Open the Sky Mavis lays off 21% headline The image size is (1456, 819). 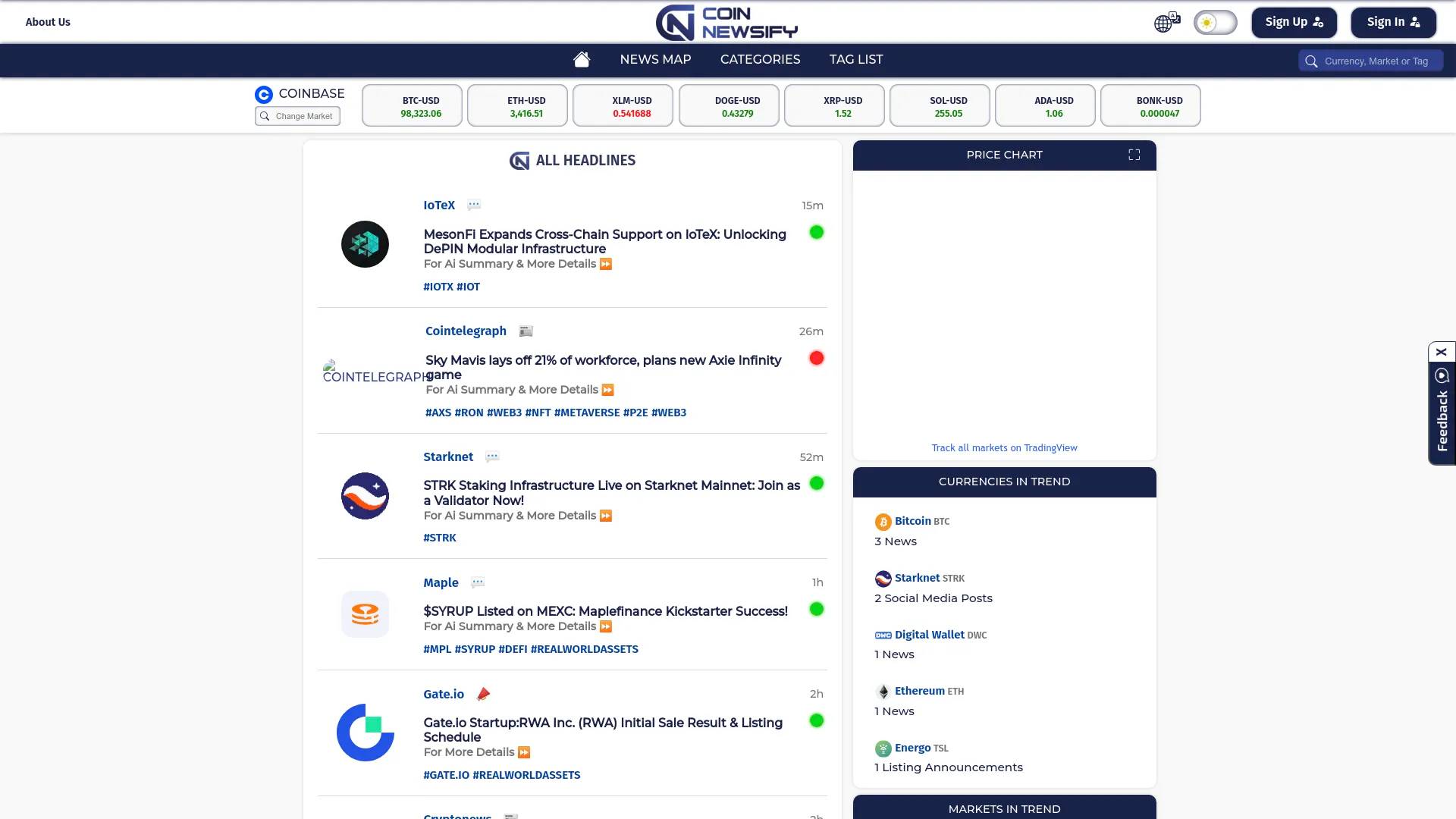point(603,367)
